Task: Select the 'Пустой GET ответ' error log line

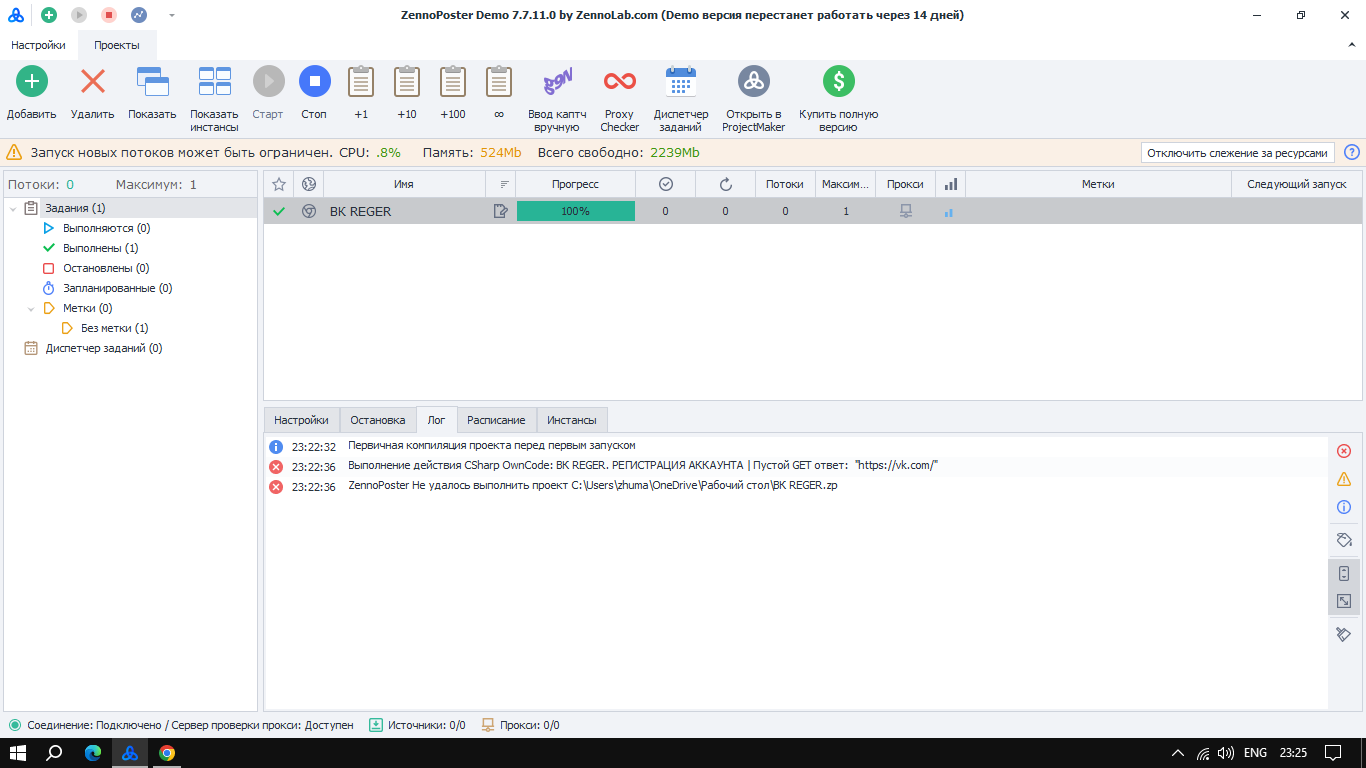Action: pyautogui.click(x=643, y=466)
